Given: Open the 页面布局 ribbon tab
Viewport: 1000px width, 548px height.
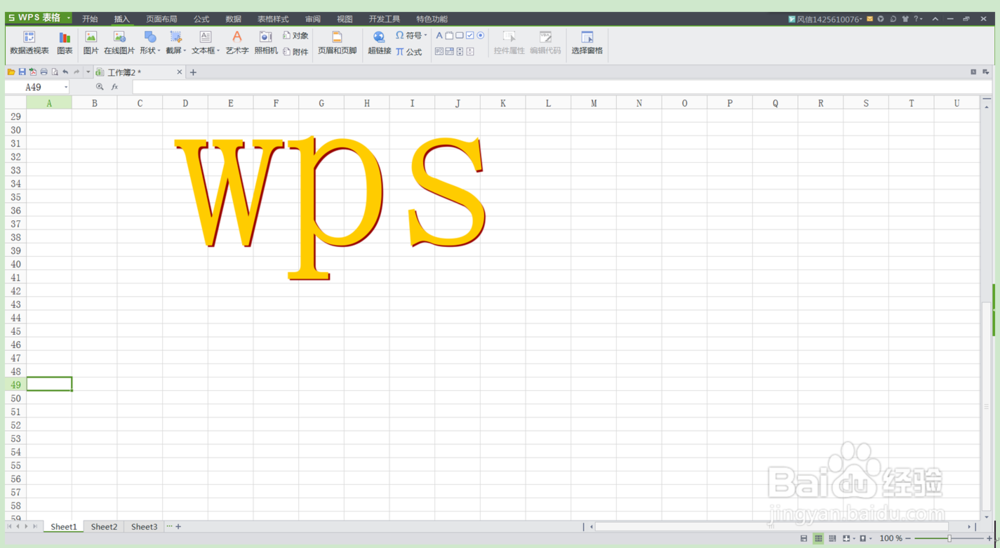Looking at the screenshot, I should [x=161, y=19].
